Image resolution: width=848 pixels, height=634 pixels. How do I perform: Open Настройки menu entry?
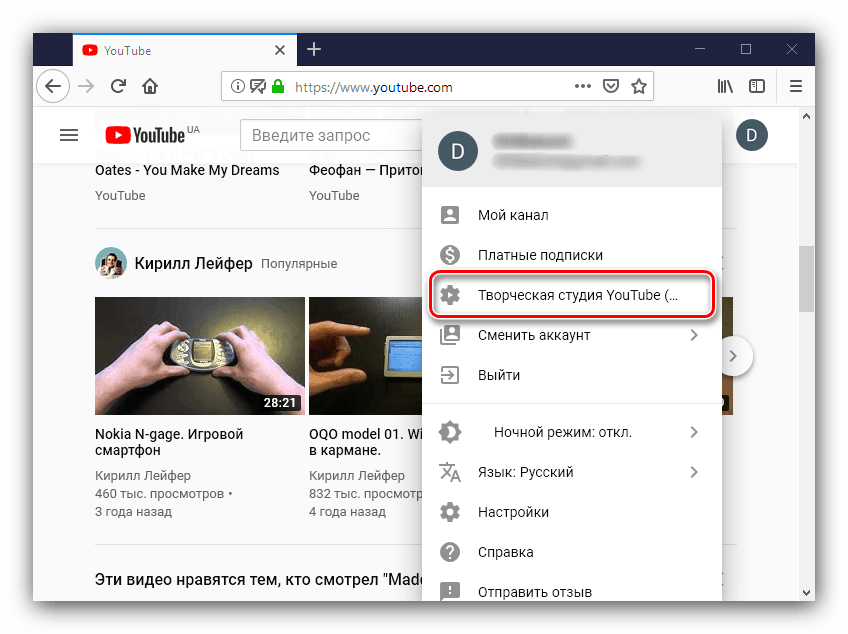click(x=572, y=512)
